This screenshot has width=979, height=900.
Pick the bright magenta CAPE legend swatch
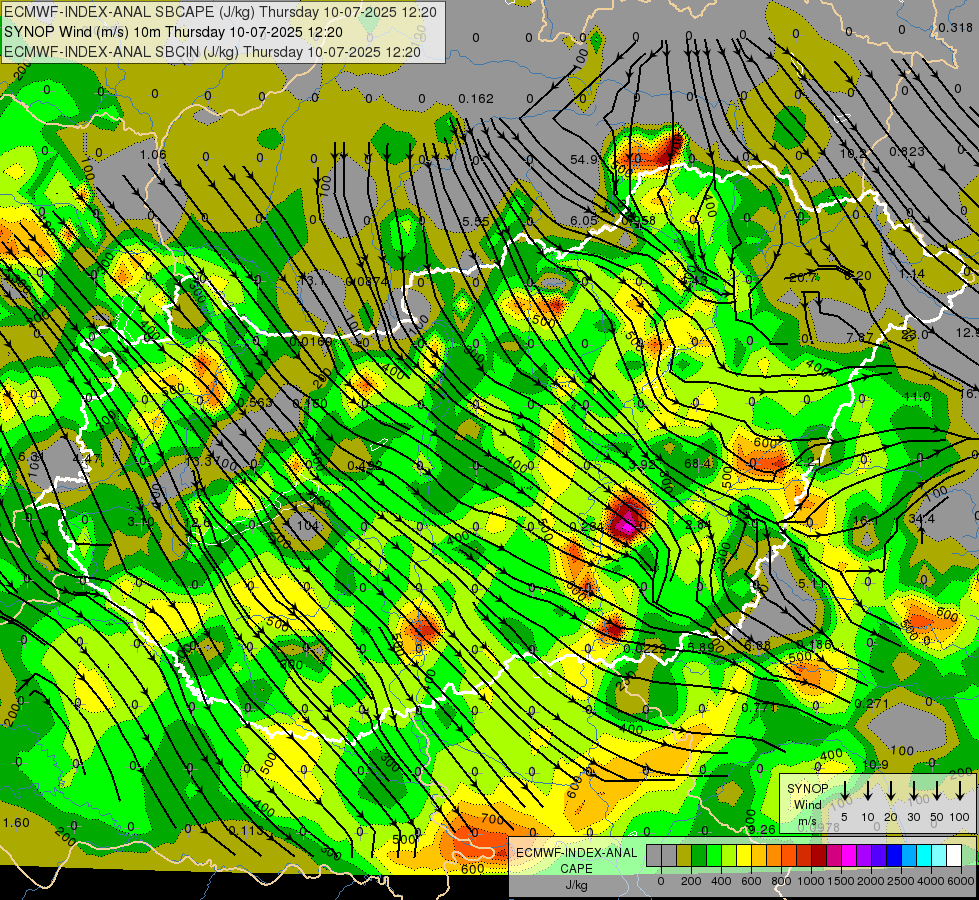click(849, 856)
